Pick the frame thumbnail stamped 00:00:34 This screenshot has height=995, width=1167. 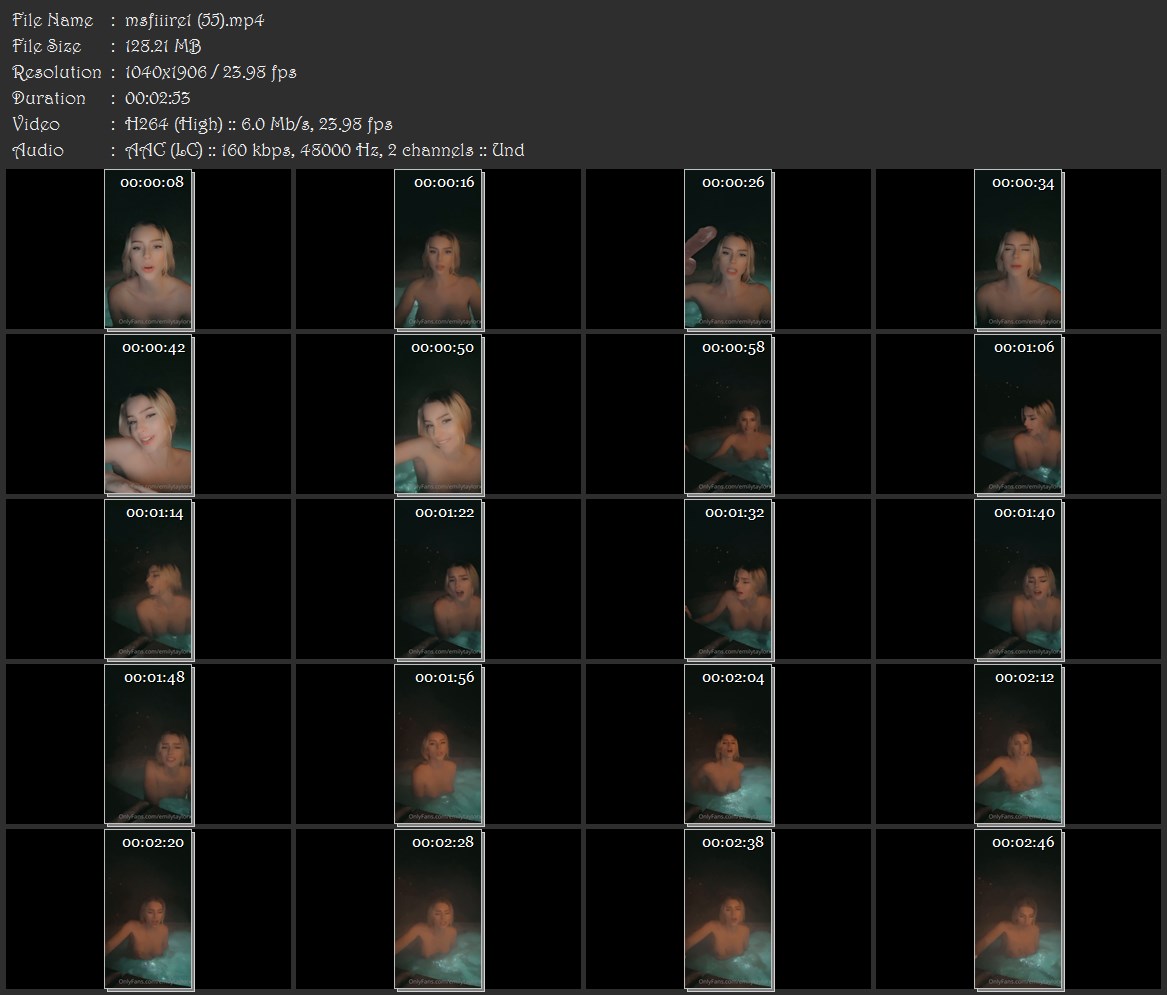point(1019,249)
